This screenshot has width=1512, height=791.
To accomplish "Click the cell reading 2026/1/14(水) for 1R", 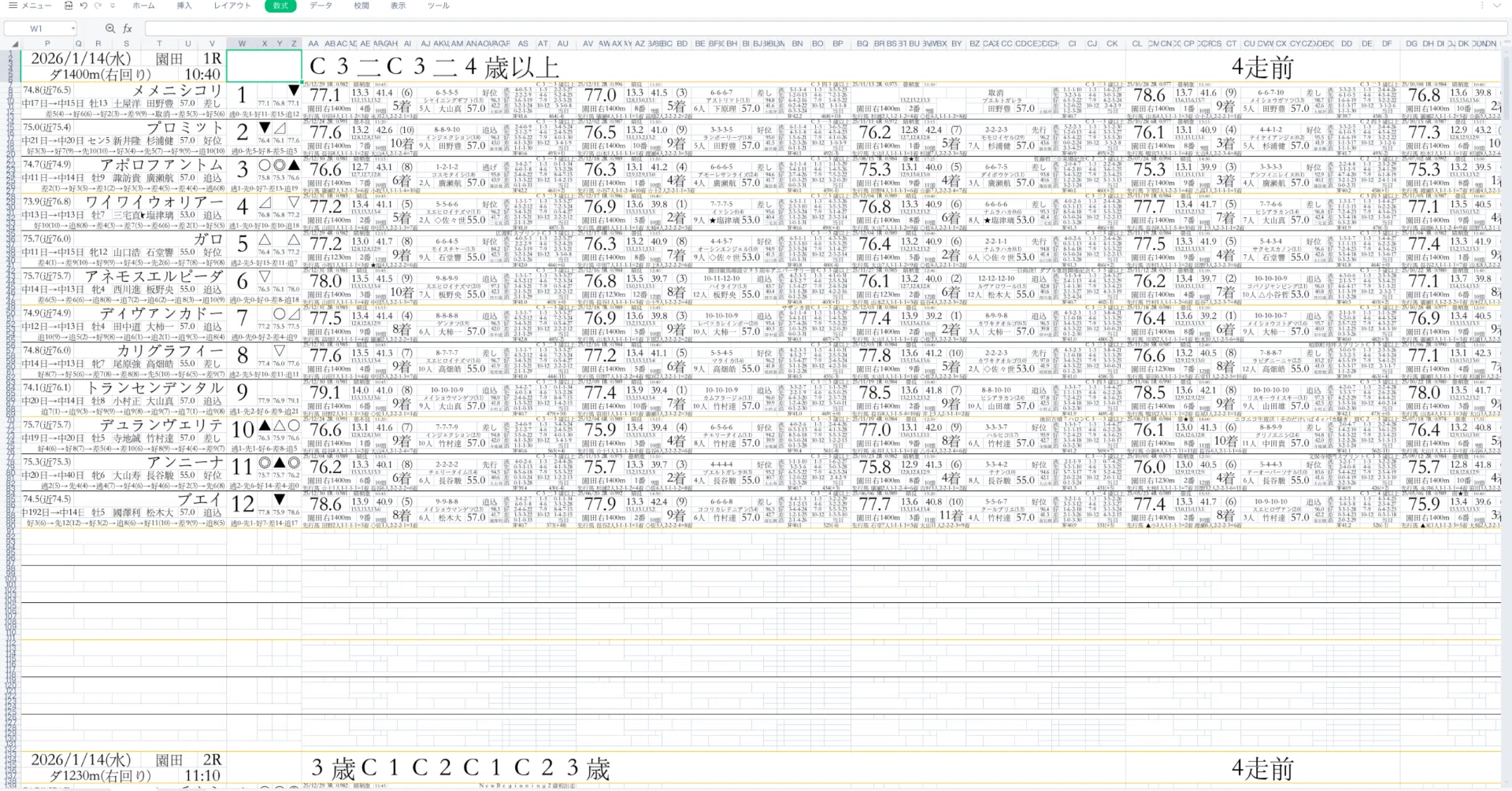I will coord(81,59).
